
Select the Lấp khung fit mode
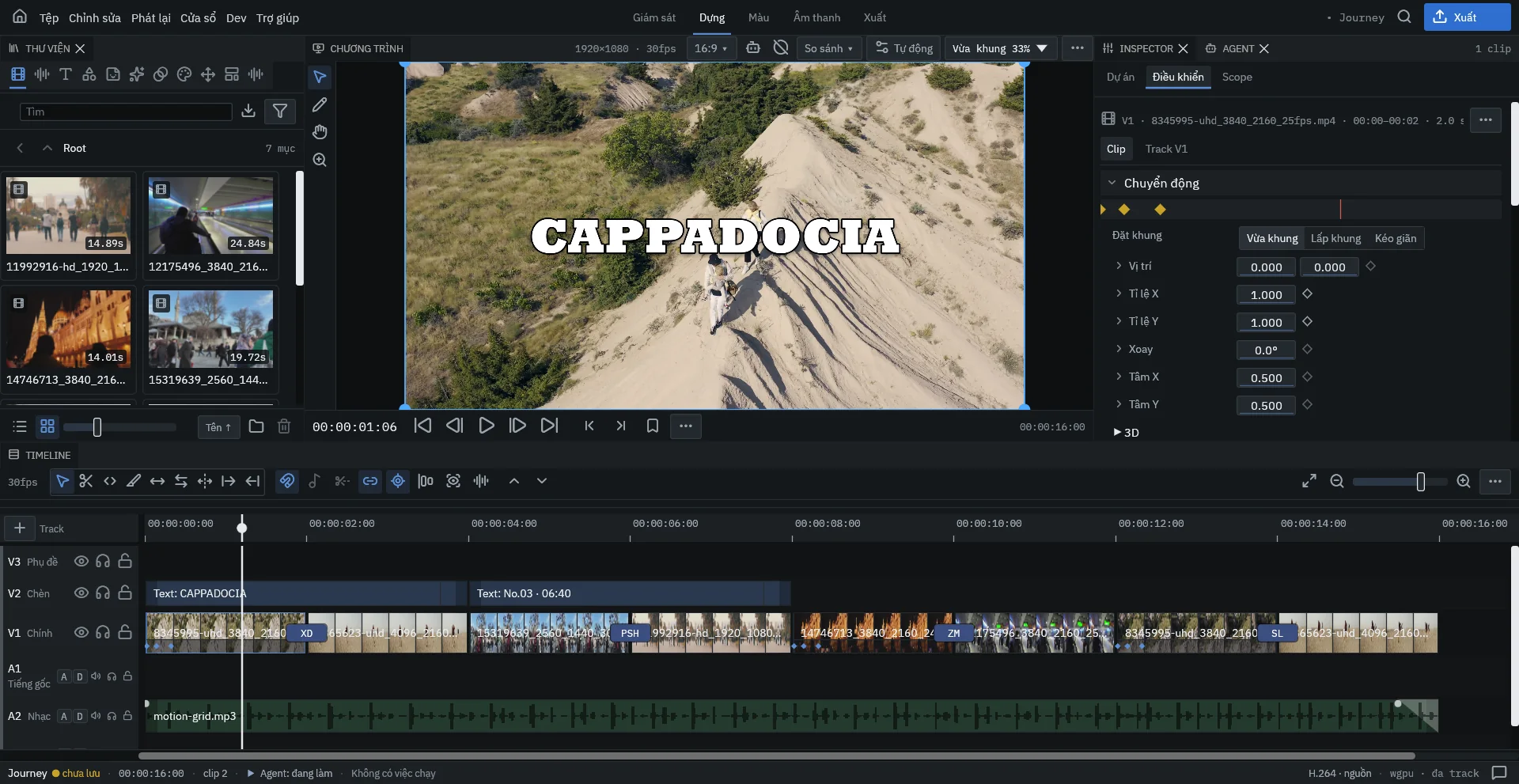[1335, 238]
